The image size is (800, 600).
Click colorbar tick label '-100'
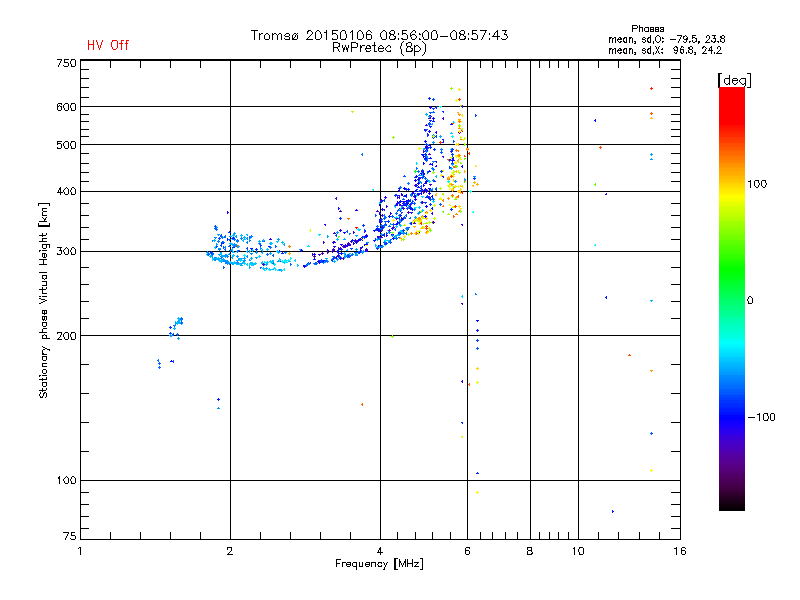761,417
